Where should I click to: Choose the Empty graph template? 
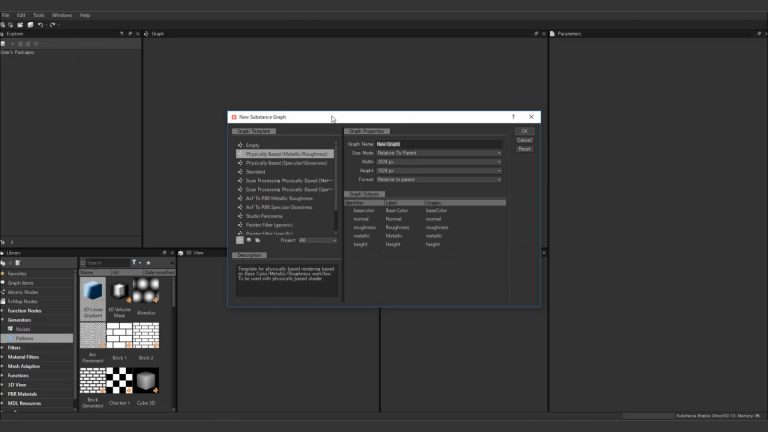tap(252, 145)
